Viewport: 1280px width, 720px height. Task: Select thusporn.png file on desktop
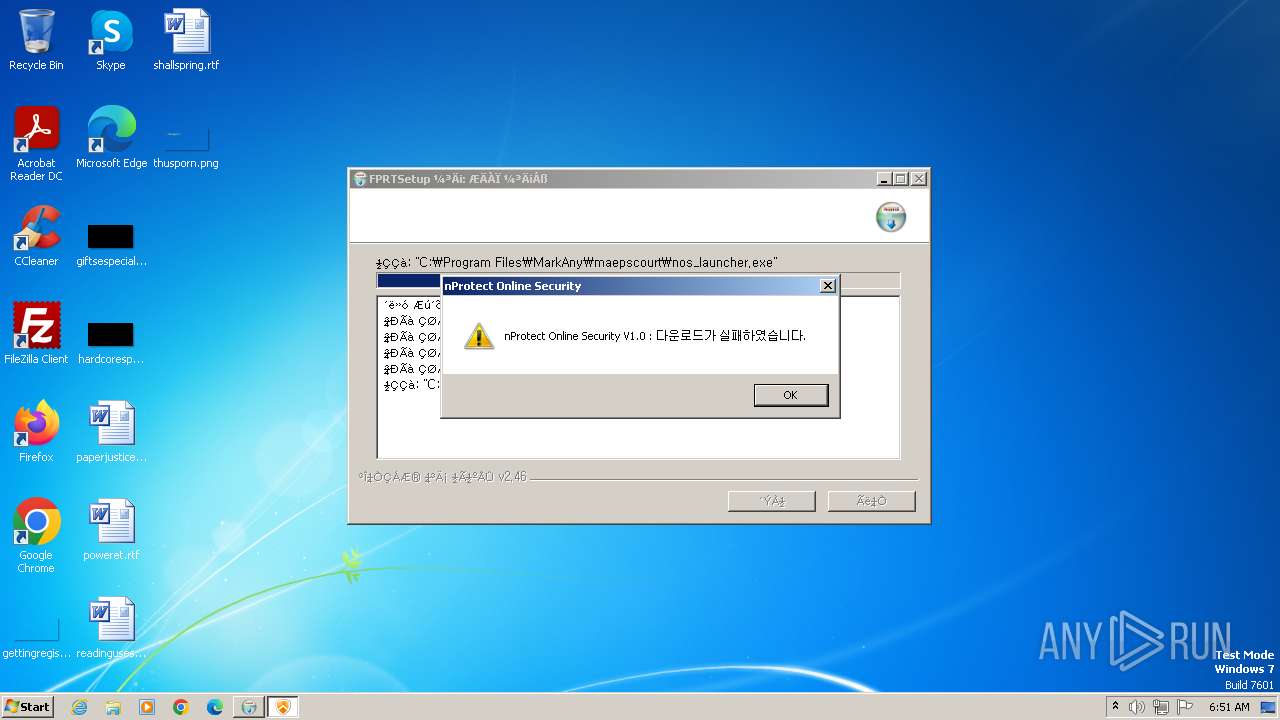tap(186, 145)
